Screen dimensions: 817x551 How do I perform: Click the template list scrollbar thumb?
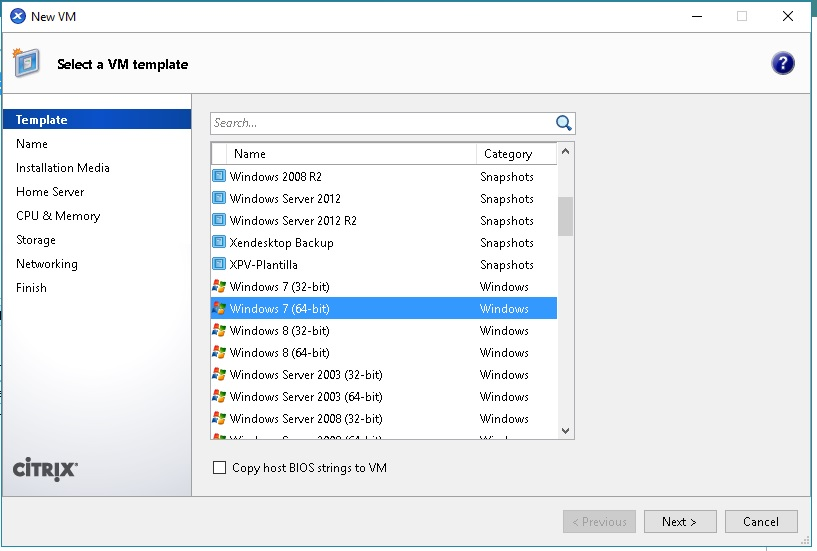[565, 215]
